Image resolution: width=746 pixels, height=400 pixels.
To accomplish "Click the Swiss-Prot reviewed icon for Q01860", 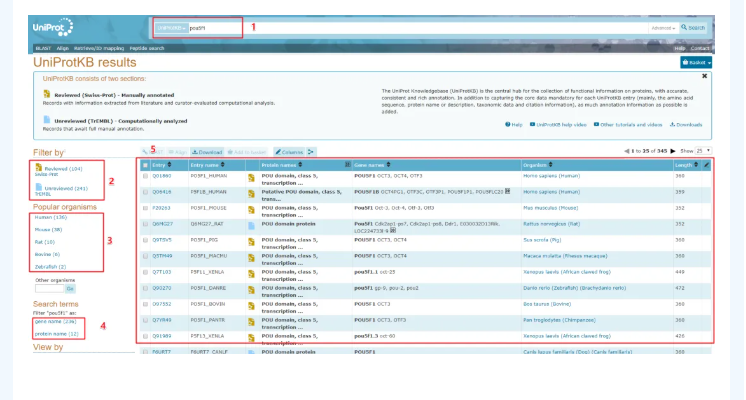I will (x=251, y=178).
